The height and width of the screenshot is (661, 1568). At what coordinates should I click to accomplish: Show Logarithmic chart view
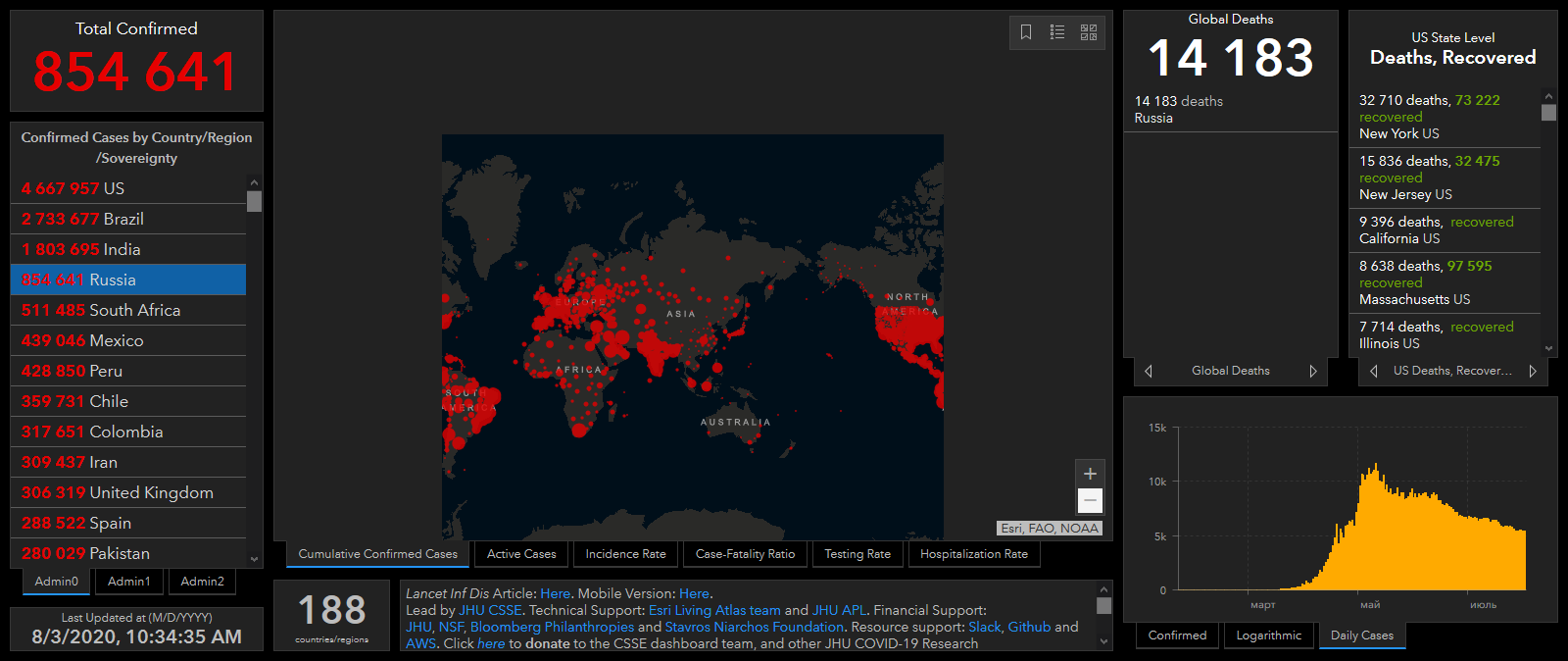pyautogui.click(x=1268, y=636)
